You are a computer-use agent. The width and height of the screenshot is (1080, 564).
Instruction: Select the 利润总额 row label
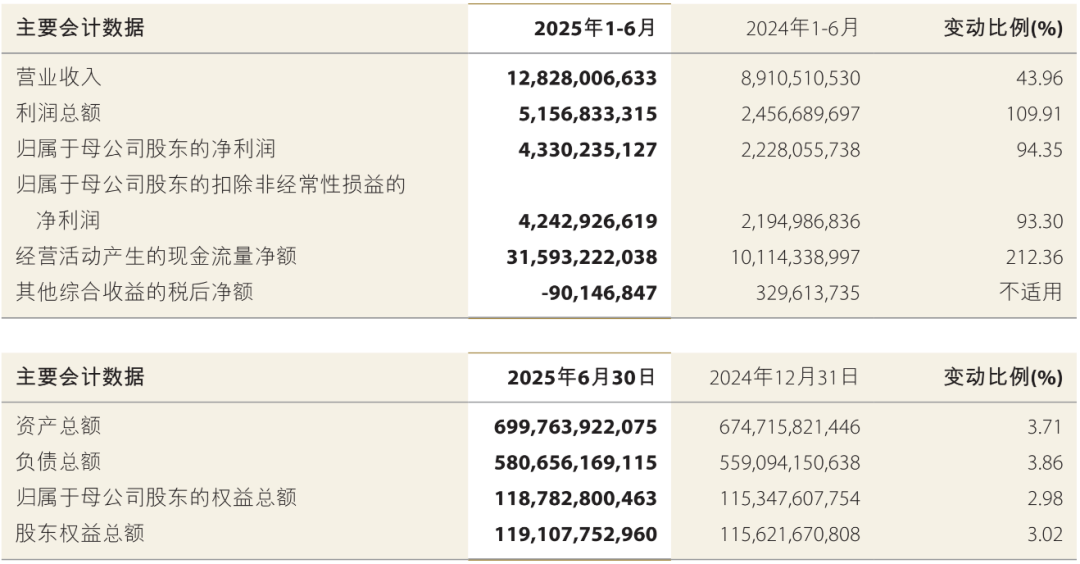coord(59,113)
